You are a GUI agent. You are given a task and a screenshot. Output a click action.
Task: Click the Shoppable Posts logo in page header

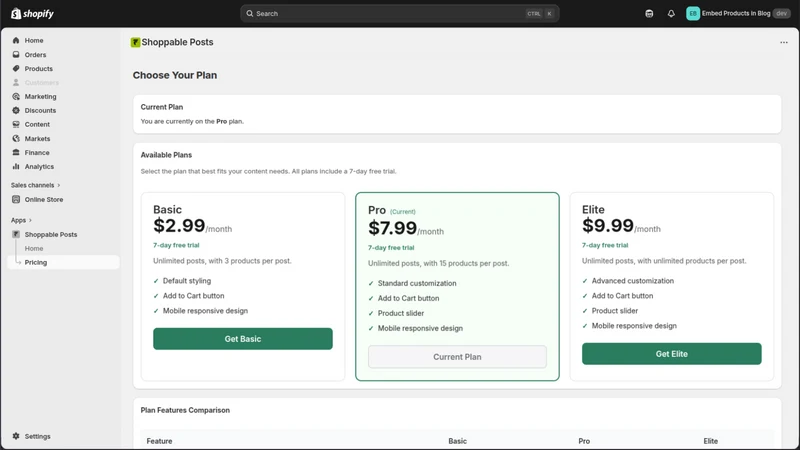click(x=135, y=42)
